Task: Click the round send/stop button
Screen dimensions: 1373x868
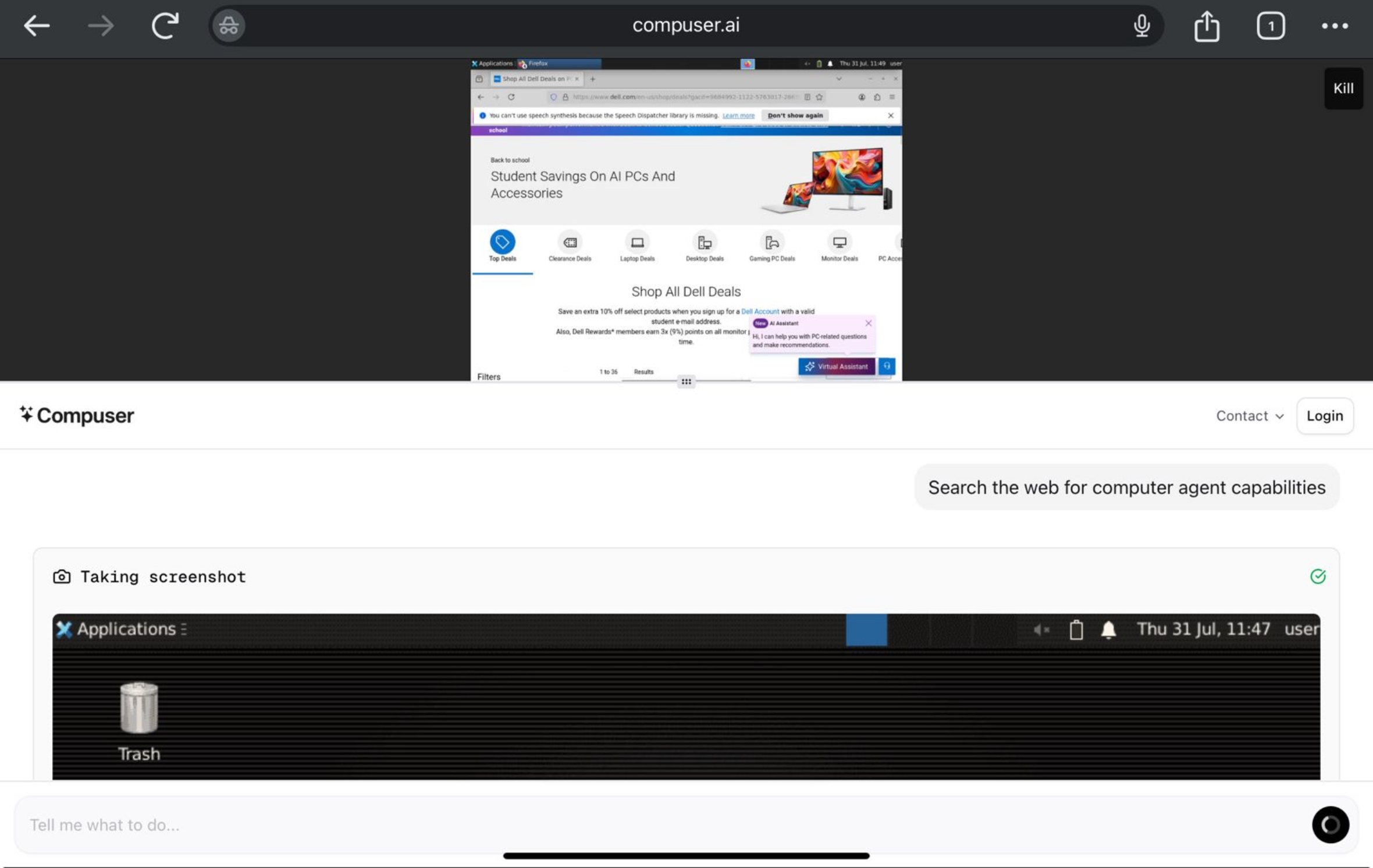Action: click(x=1330, y=824)
